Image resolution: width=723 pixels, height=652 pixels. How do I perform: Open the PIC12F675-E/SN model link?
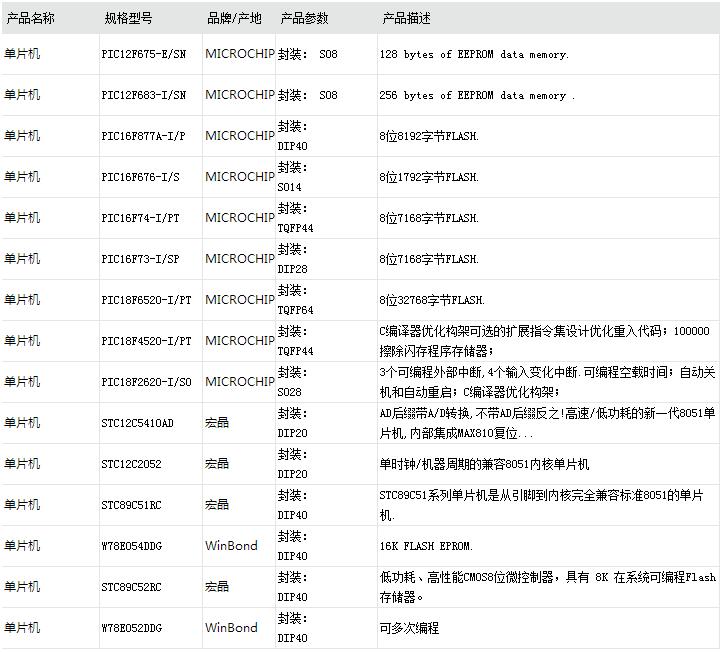(x=144, y=54)
